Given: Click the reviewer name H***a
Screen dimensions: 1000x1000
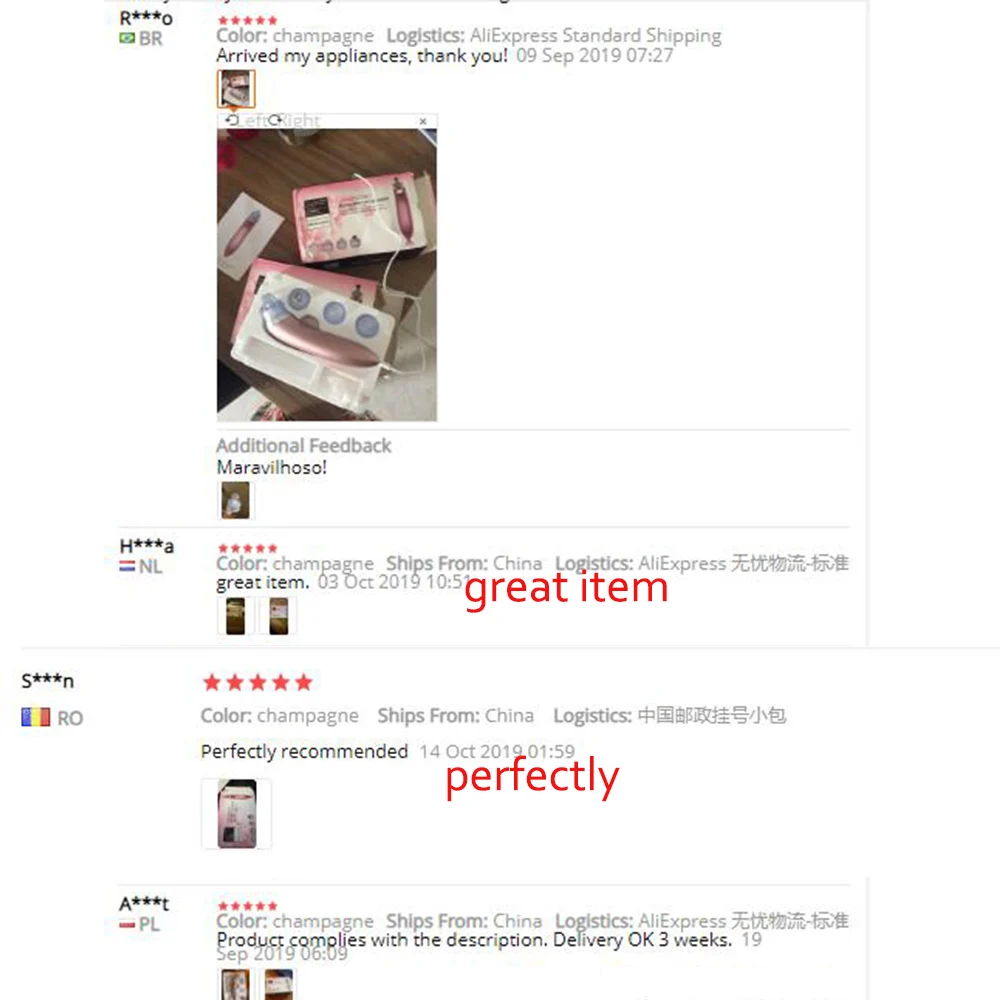Looking at the screenshot, I should pos(147,546).
